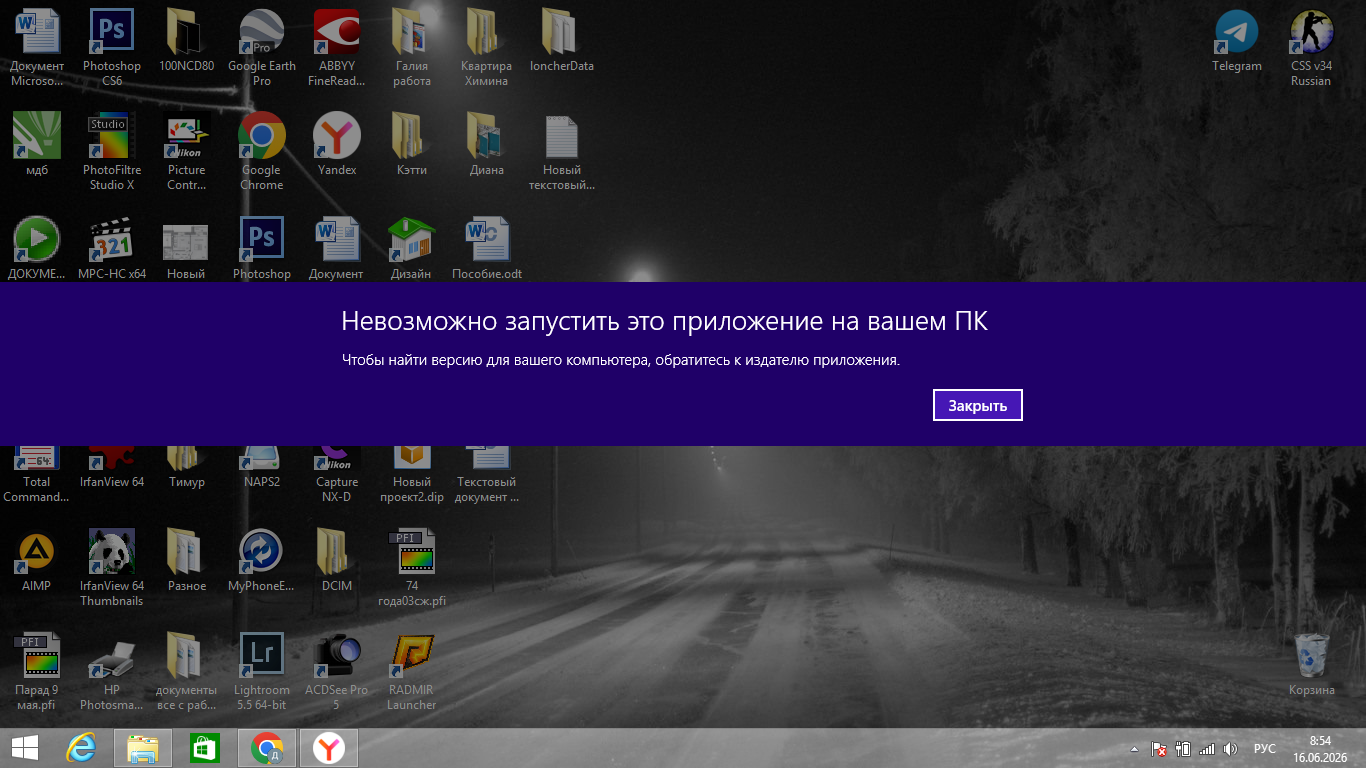Screen dimensions: 1366x768
Task: Select the Корзина recycle bin
Action: click(1311, 663)
